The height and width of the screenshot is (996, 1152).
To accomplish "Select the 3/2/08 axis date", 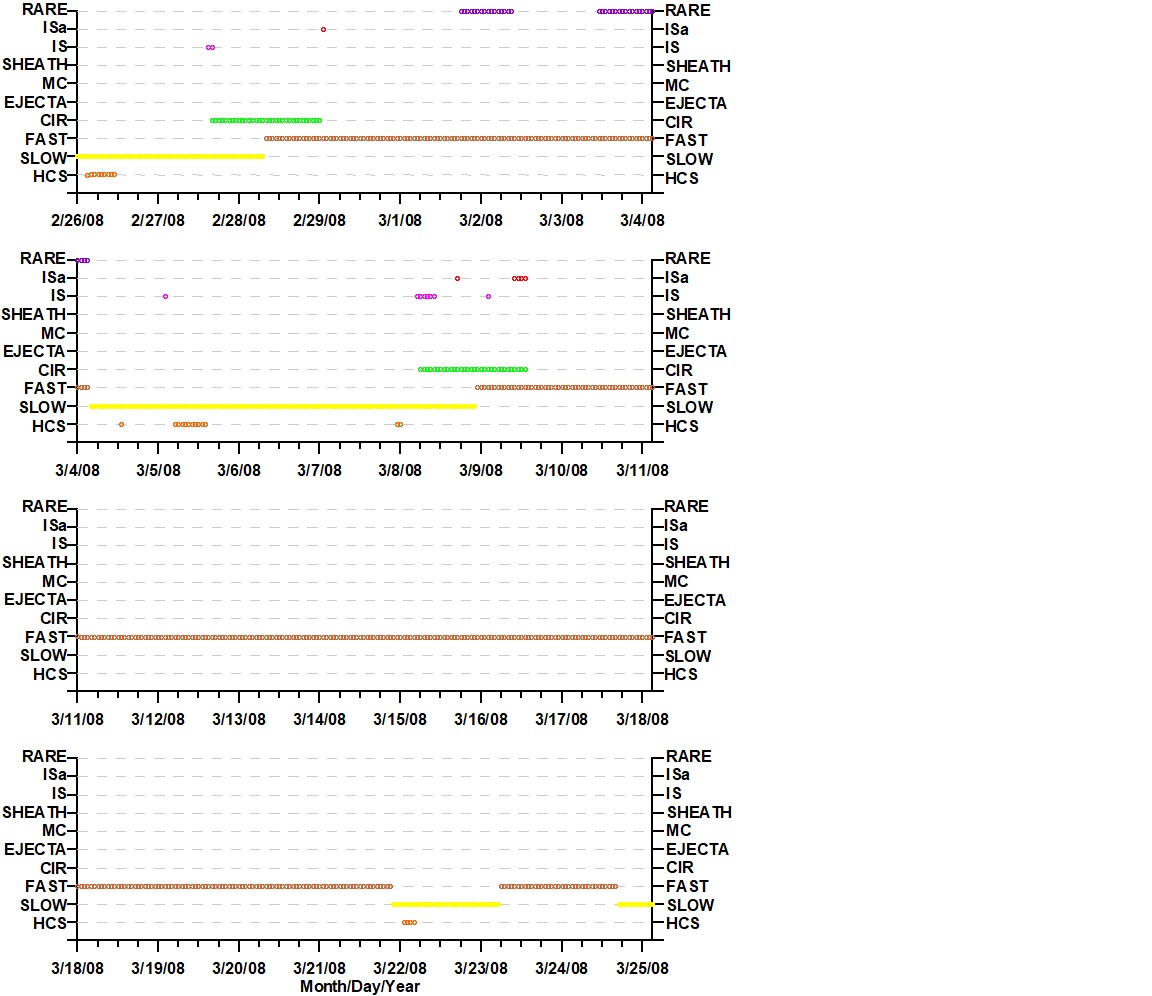I will coord(480,220).
